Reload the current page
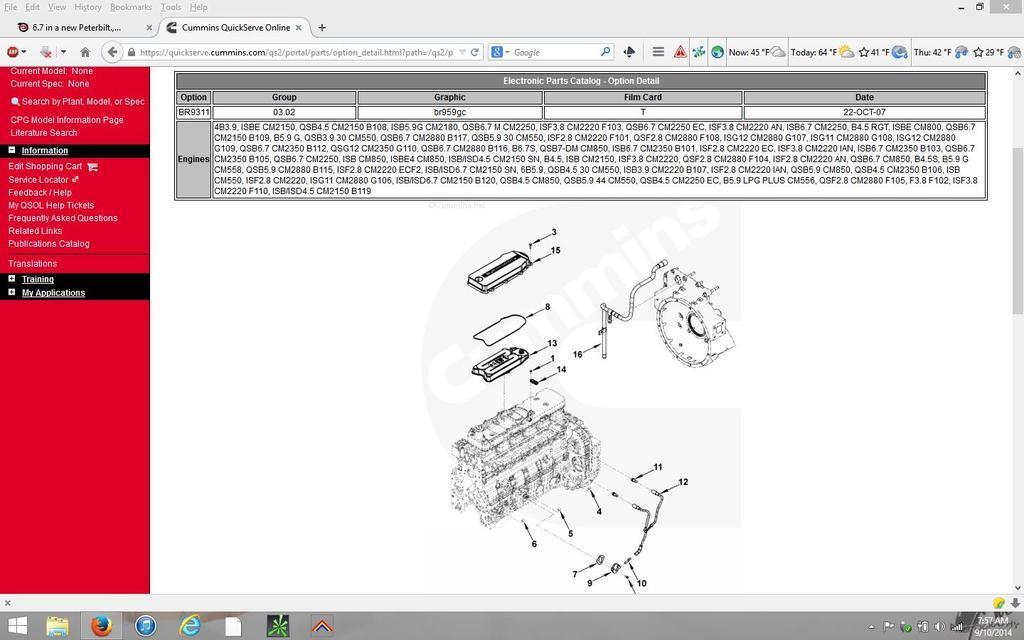This screenshot has height=640, width=1024. [x=475, y=52]
